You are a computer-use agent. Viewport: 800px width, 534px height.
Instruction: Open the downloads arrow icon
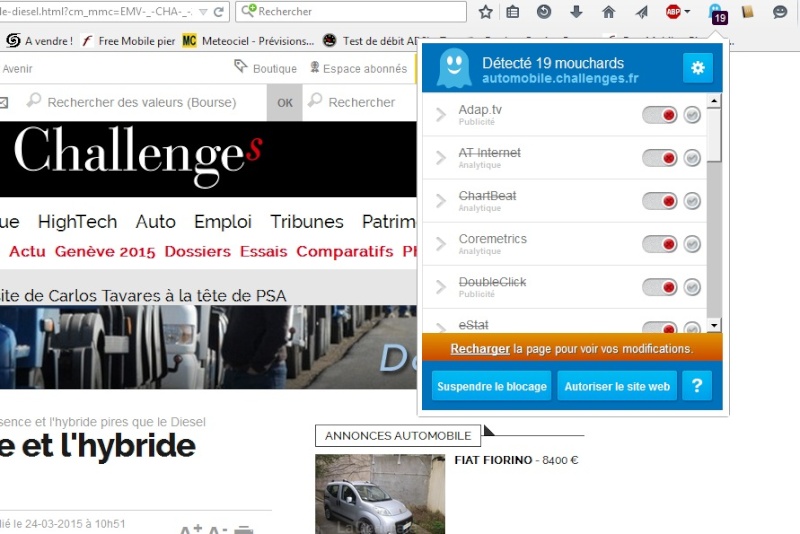coord(576,11)
